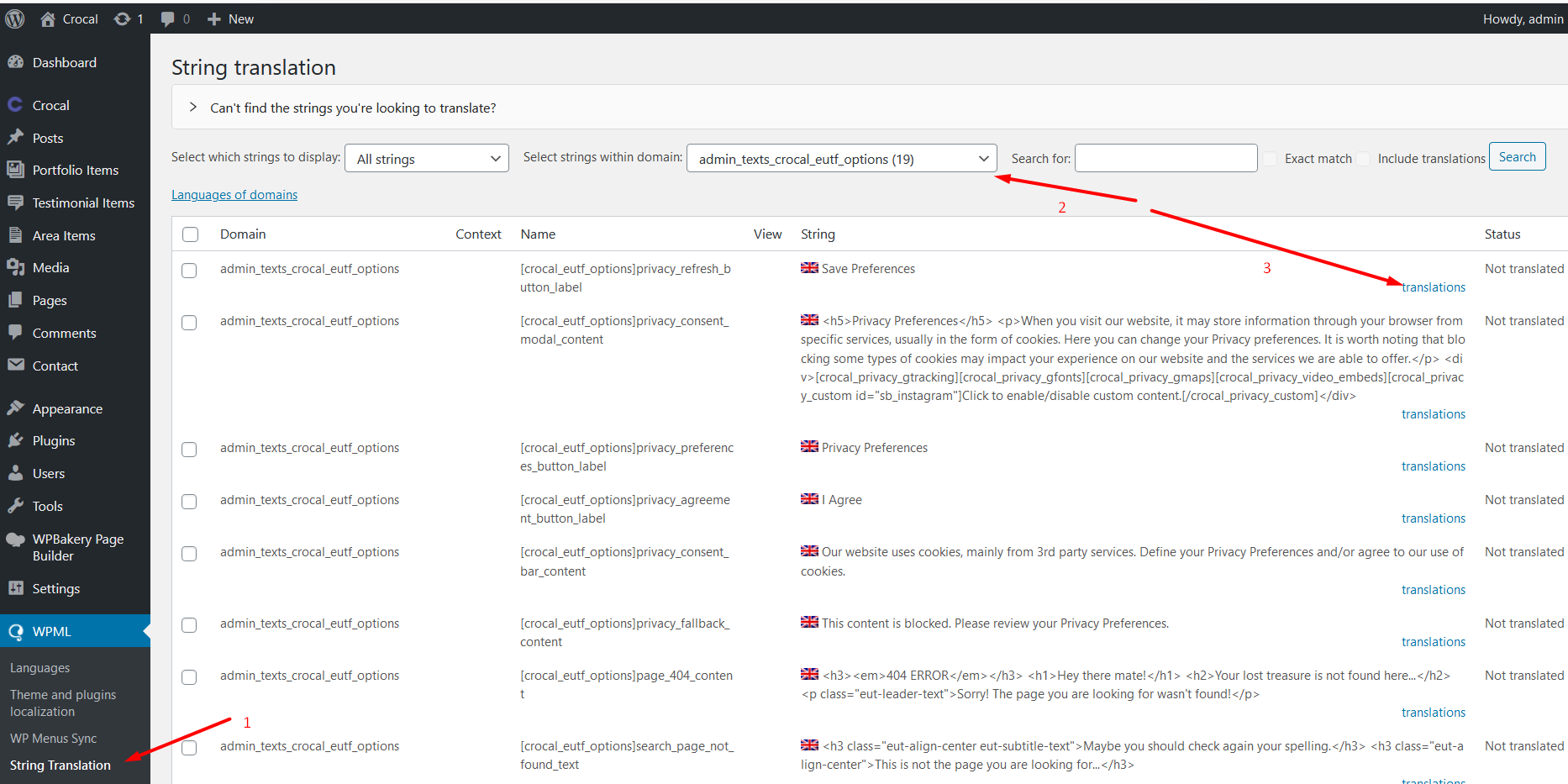1568x784 pixels.
Task: Click the Search for text field
Action: [1166, 158]
